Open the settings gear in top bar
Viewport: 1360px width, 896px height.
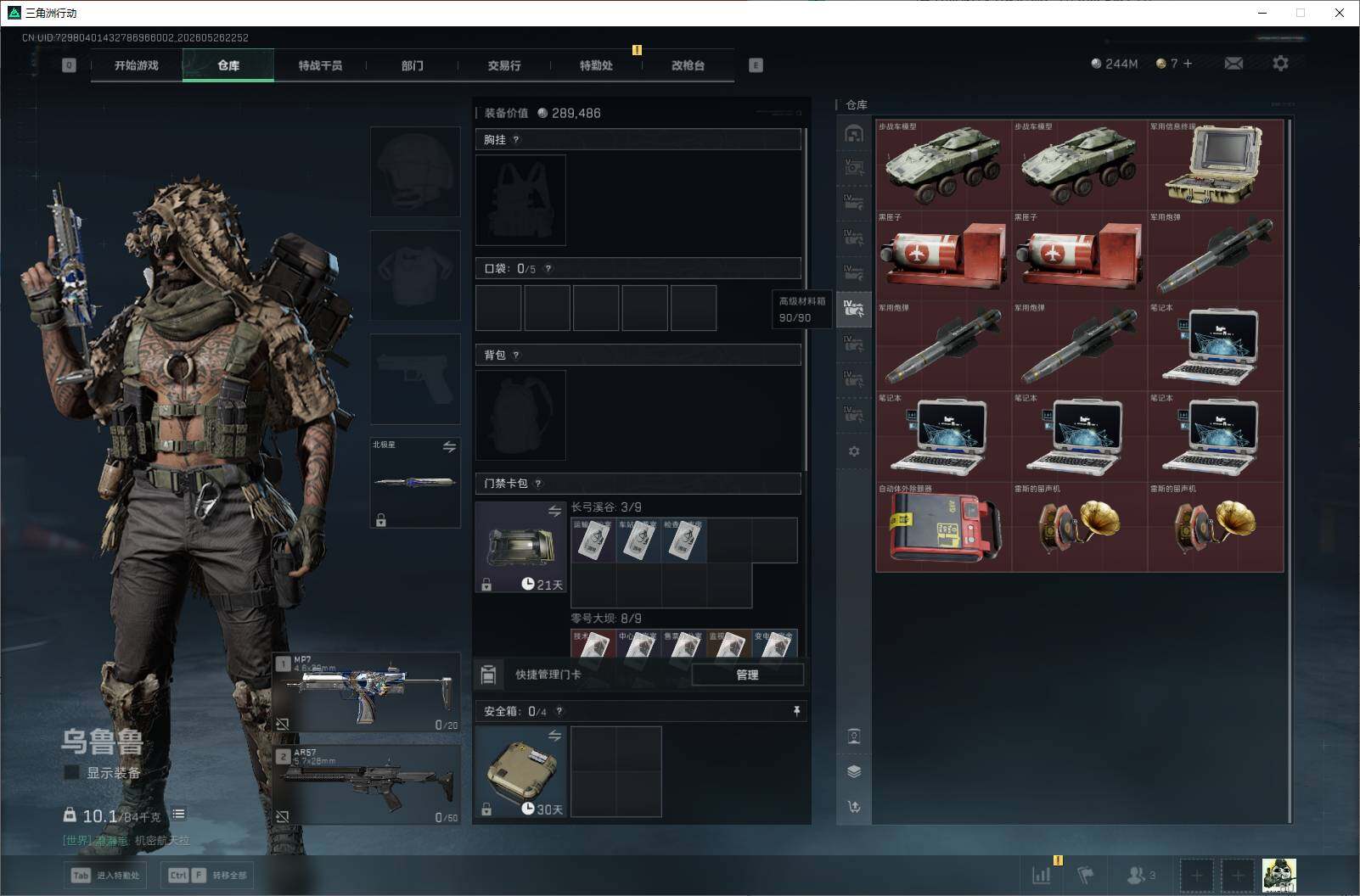coord(1280,64)
